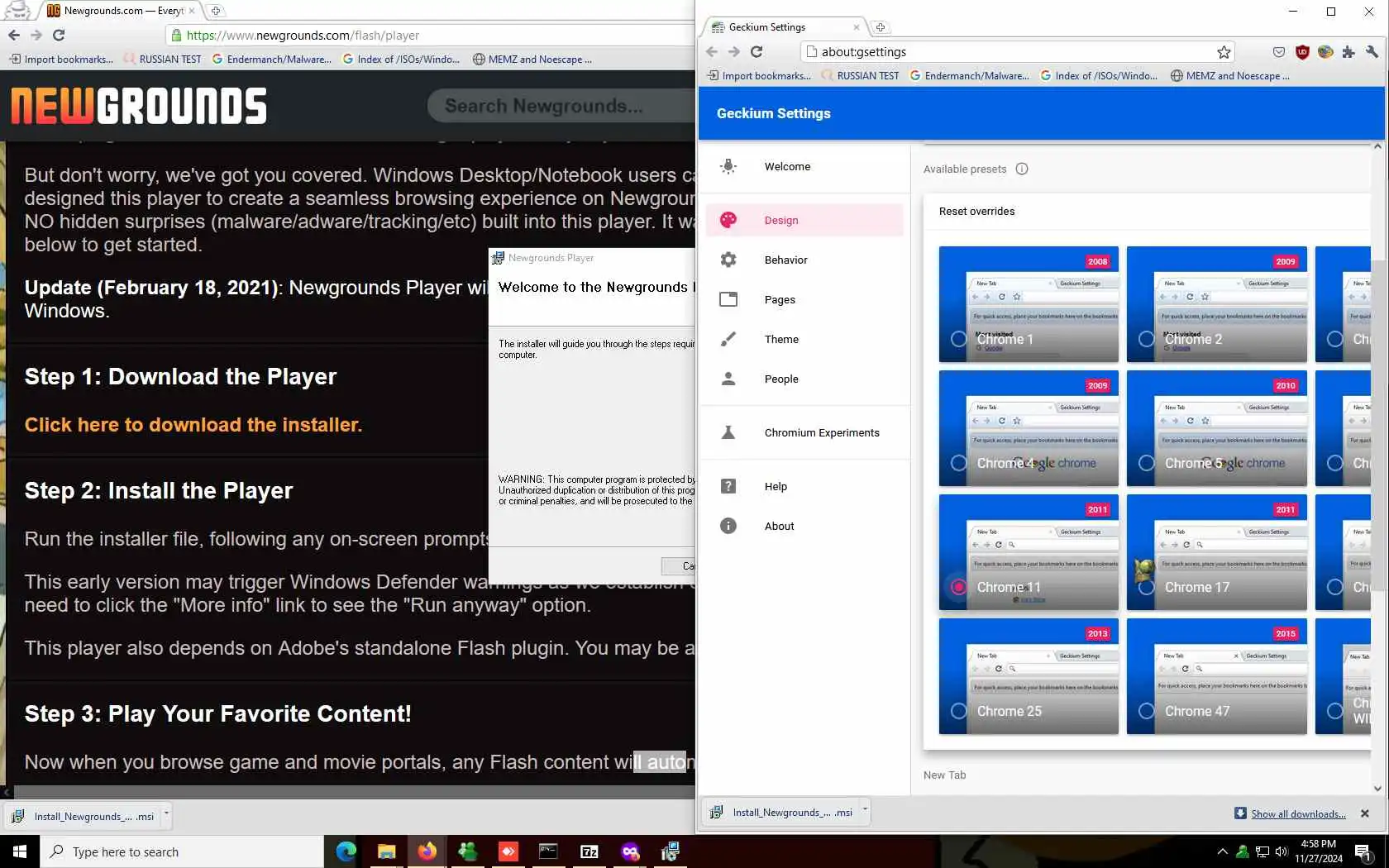Go back in the Geckium Settings window
This screenshot has width=1389, height=868.
click(x=712, y=51)
